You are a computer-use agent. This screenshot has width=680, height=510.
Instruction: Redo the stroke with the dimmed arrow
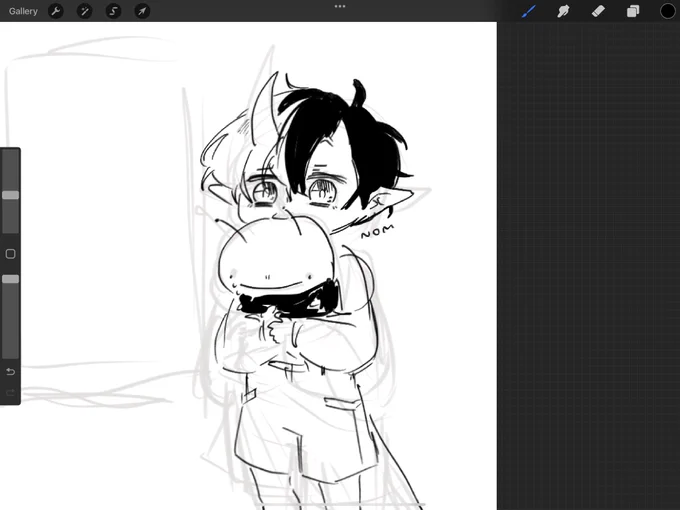pyautogui.click(x=10, y=393)
